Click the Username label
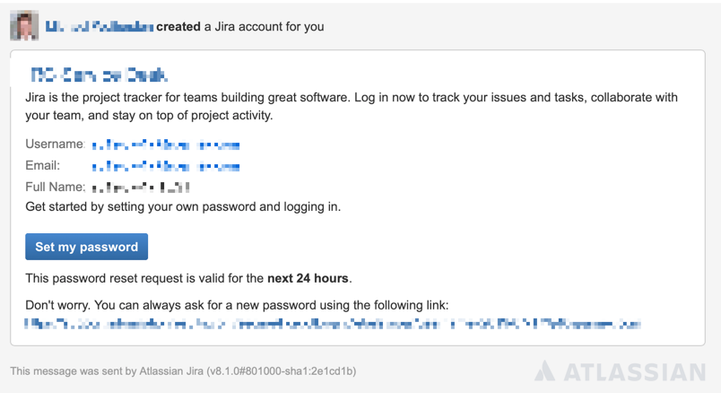This screenshot has width=721, height=393. (x=55, y=144)
